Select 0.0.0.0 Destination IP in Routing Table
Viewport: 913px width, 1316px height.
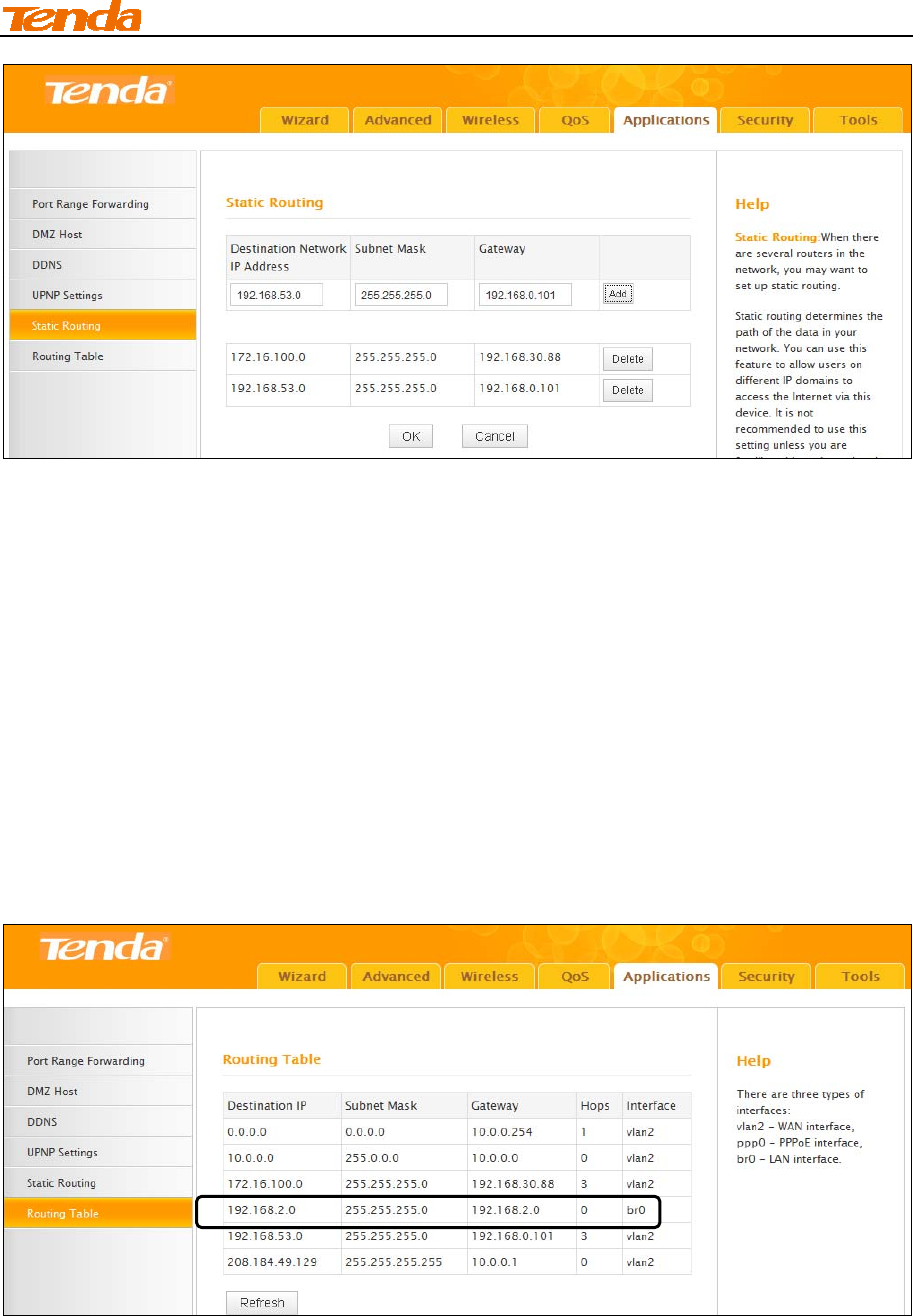click(247, 1132)
